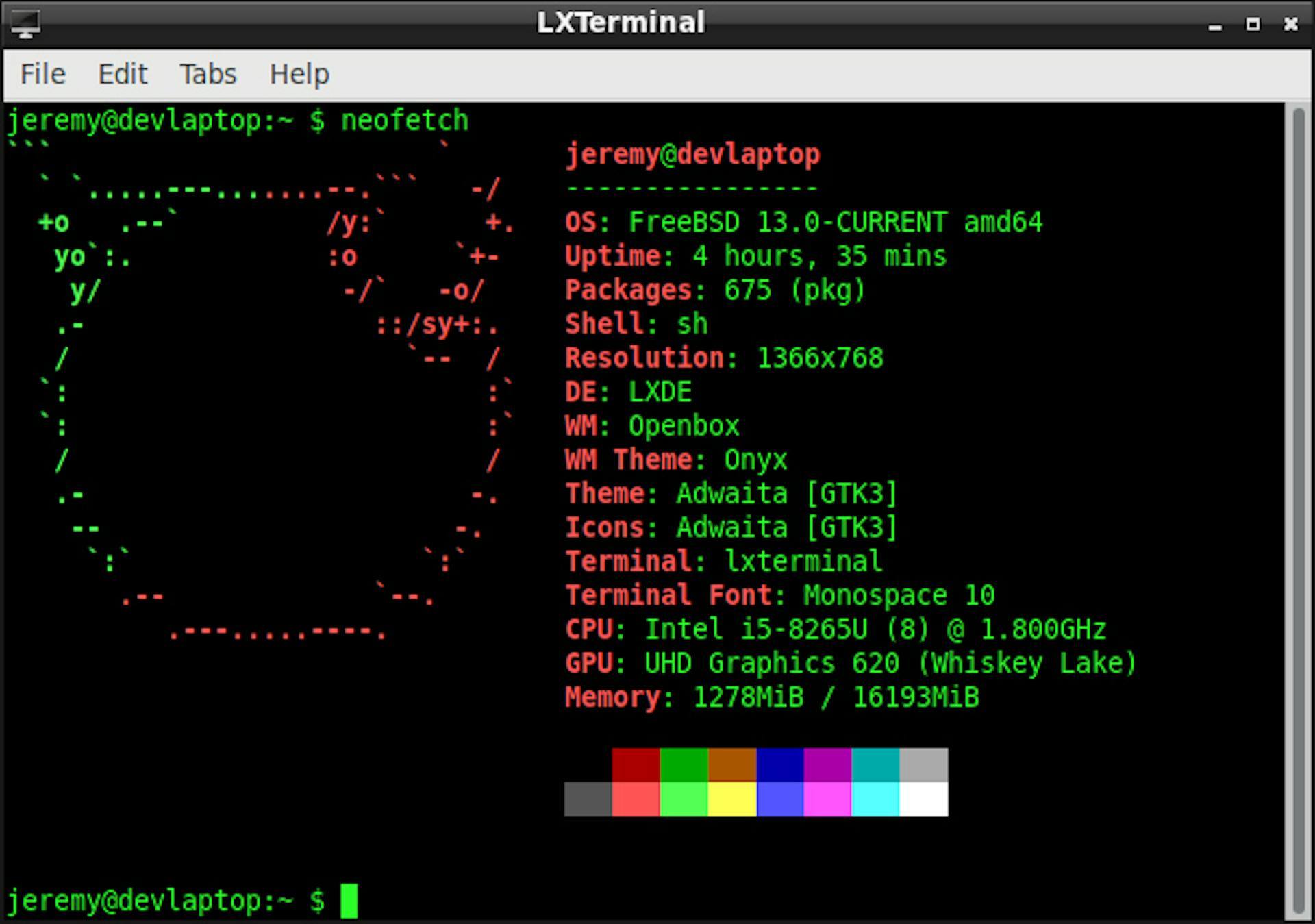Click the 'WM Theme: Onyx' line

(676, 460)
